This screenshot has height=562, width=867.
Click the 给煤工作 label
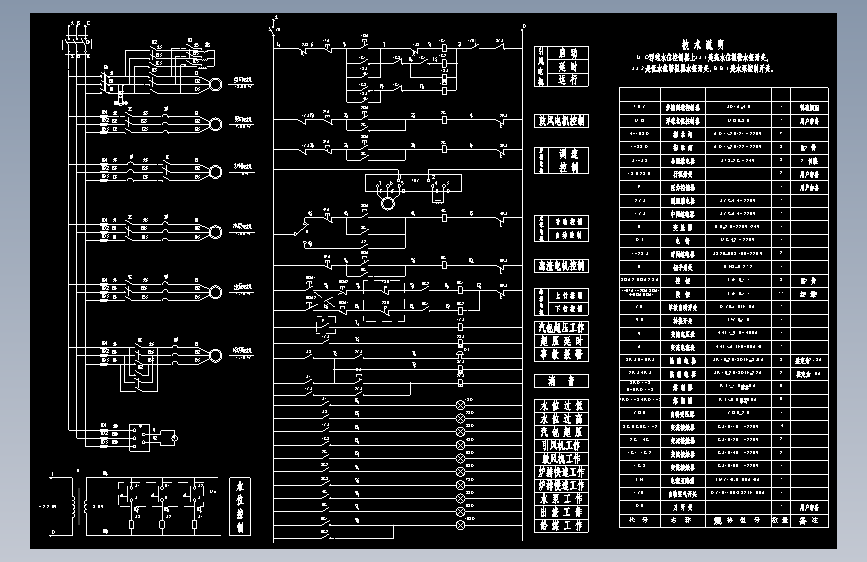coord(561,525)
